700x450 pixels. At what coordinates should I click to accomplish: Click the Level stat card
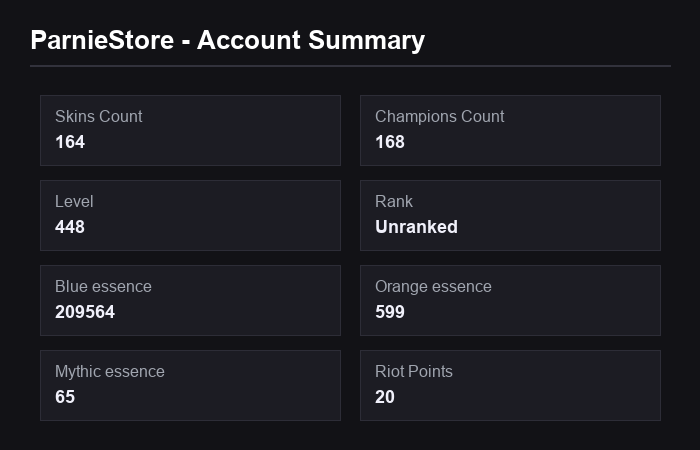pos(190,215)
